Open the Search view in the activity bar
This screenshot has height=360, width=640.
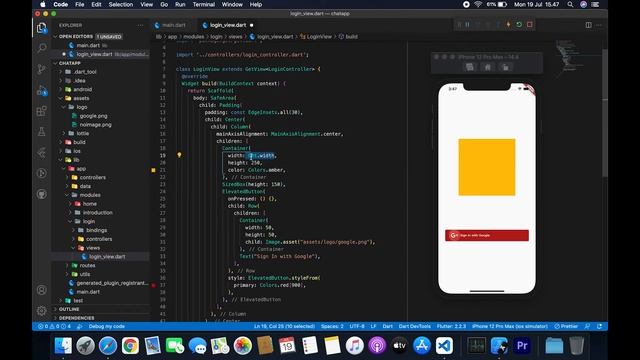[42, 48]
